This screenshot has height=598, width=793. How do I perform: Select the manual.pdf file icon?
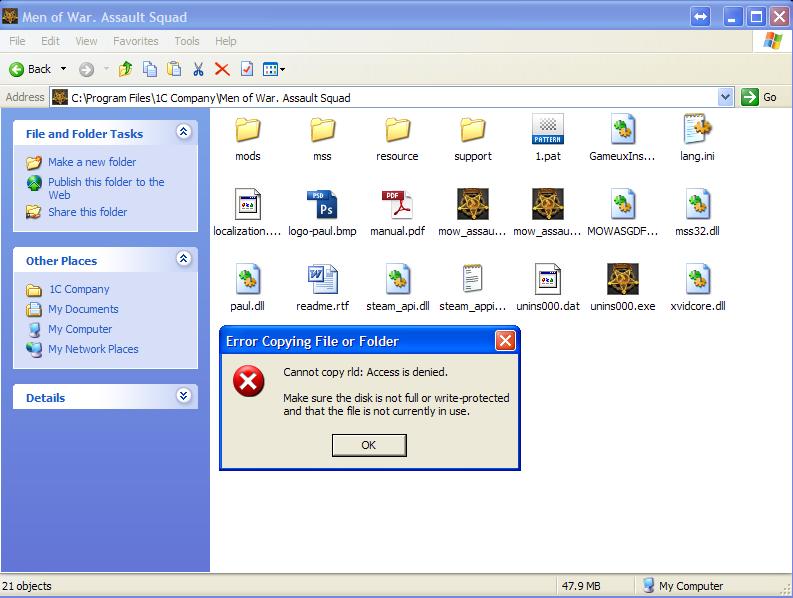click(x=398, y=205)
